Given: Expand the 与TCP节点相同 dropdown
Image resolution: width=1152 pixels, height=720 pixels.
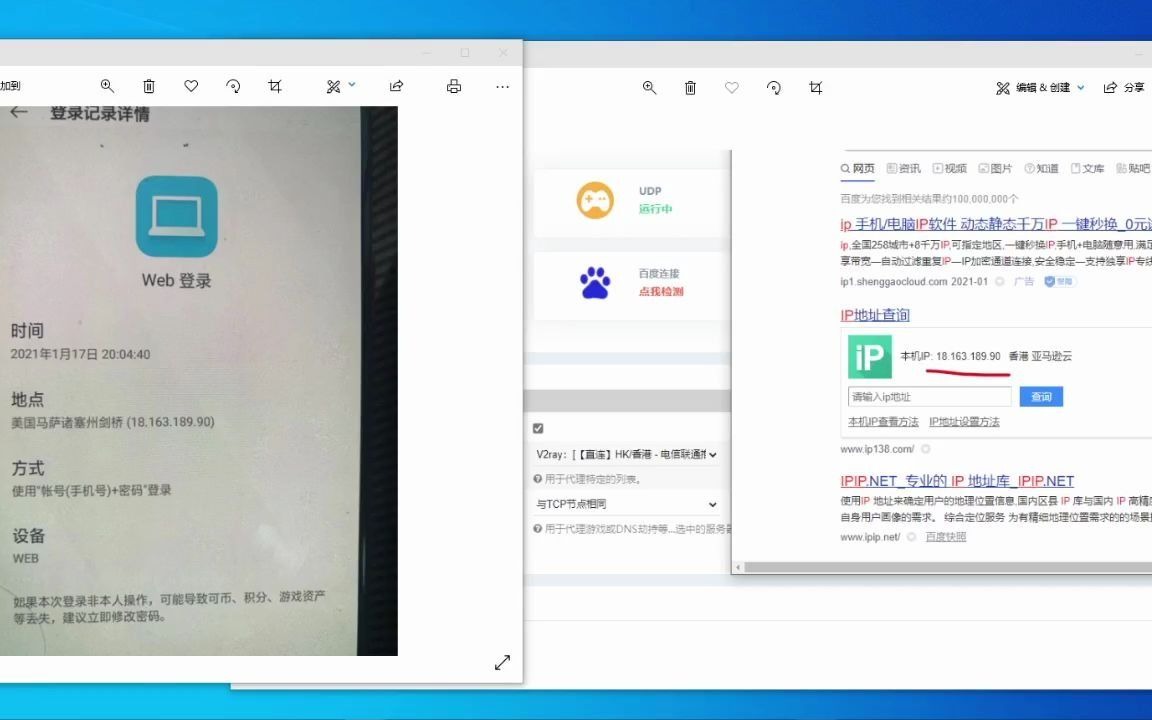Looking at the screenshot, I should [624, 504].
